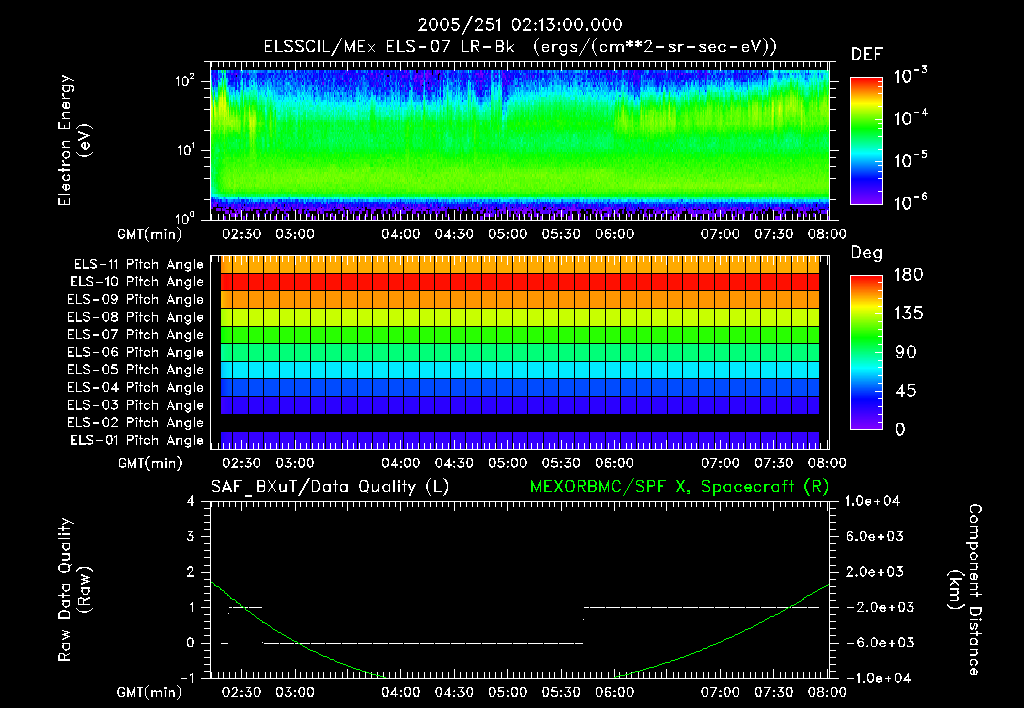Click the plot timestamp 2005/251 02:13:00.000

pyautogui.click(x=519, y=25)
